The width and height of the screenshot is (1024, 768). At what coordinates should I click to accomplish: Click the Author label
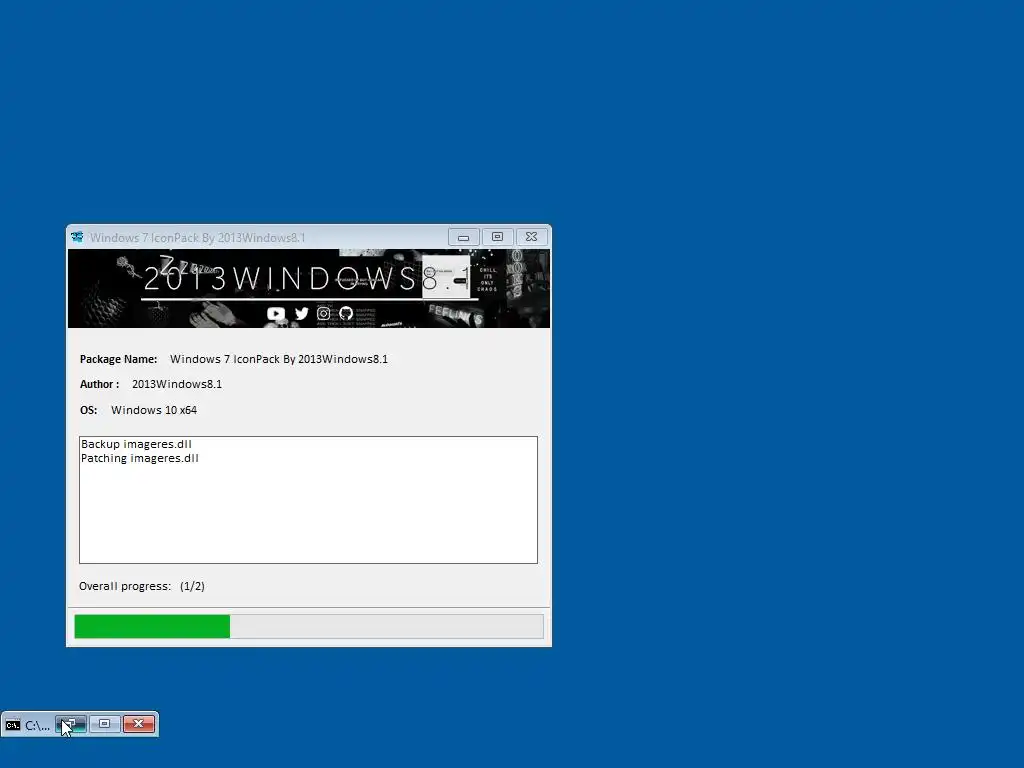coord(99,384)
